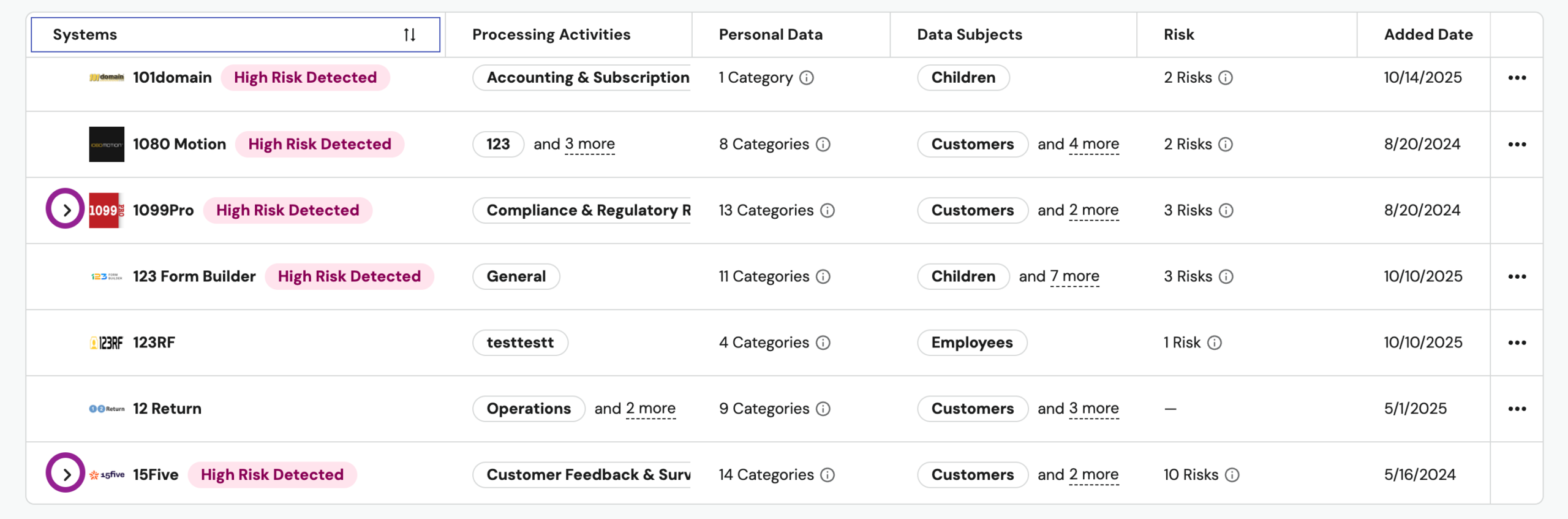
Task: Show 7 more data subjects for 123 Form Builder
Action: (x=1074, y=277)
